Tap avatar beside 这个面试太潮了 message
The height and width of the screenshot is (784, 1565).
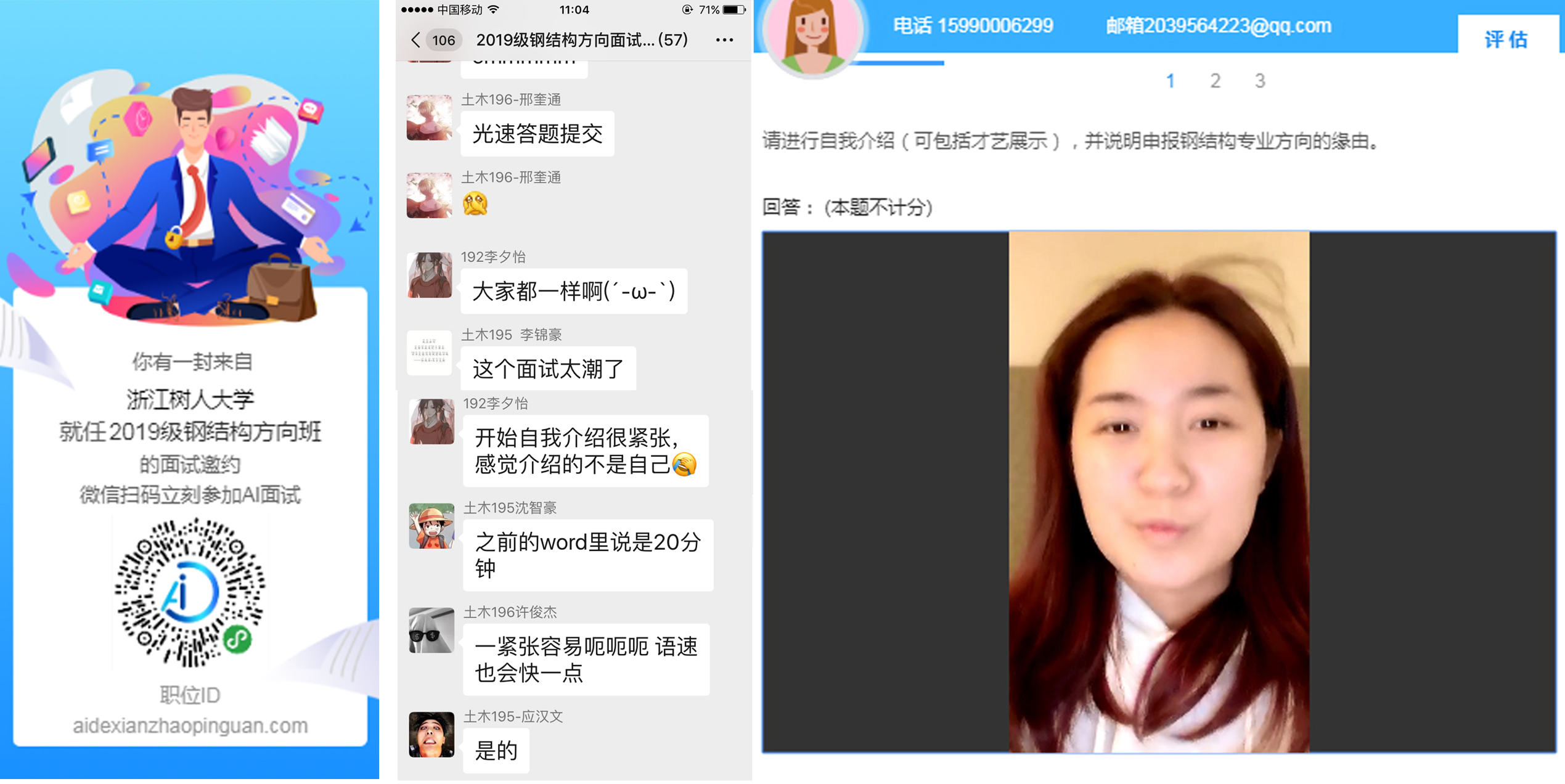429,353
